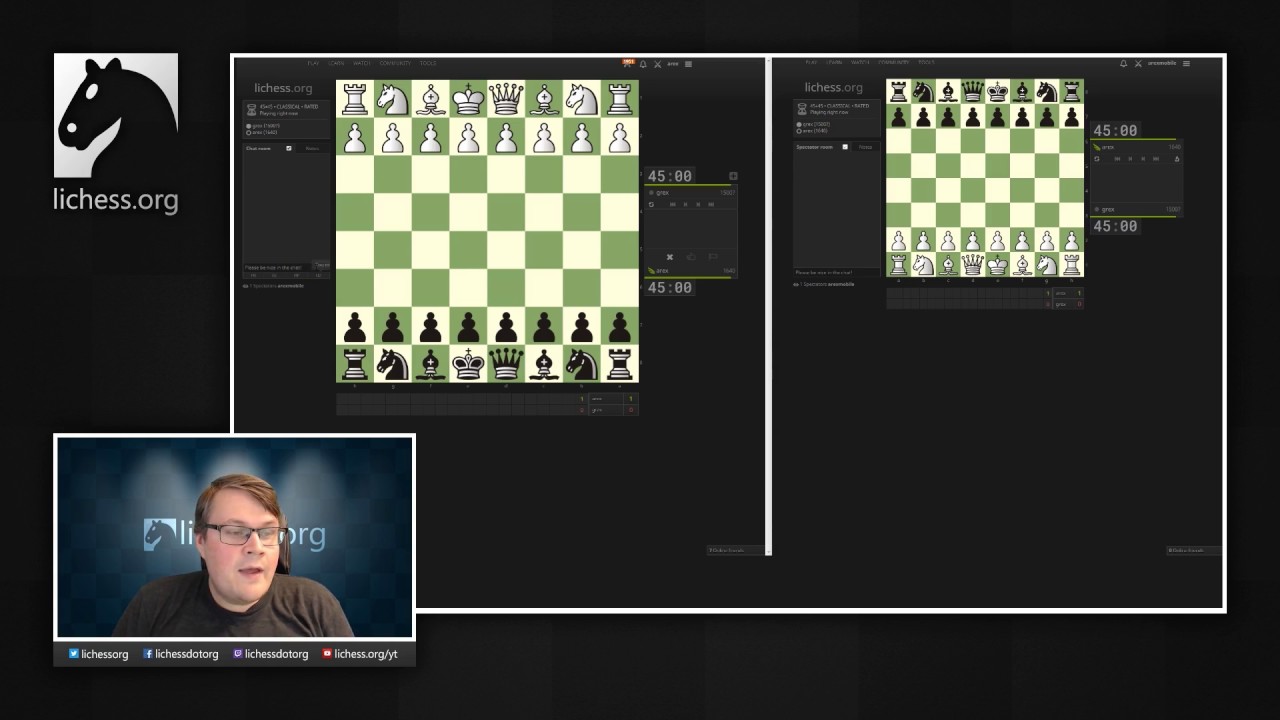Offer a draw using the hand icon
The height and width of the screenshot is (720, 1280).
pyautogui.click(x=691, y=257)
